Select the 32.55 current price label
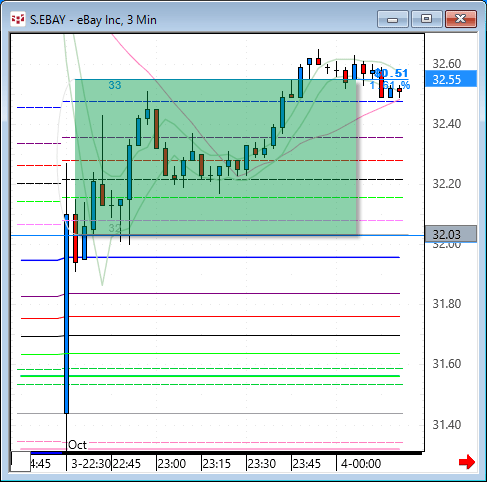The height and width of the screenshot is (482, 487). pos(451,79)
